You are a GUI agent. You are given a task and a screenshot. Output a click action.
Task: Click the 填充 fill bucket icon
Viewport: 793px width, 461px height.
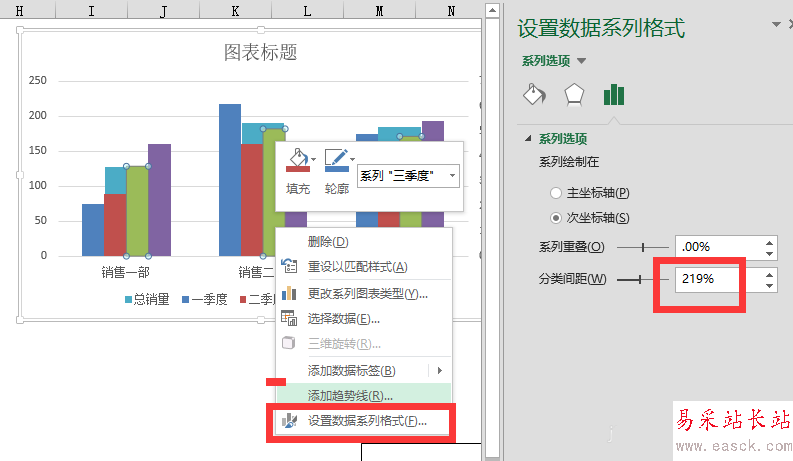point(297,160)
